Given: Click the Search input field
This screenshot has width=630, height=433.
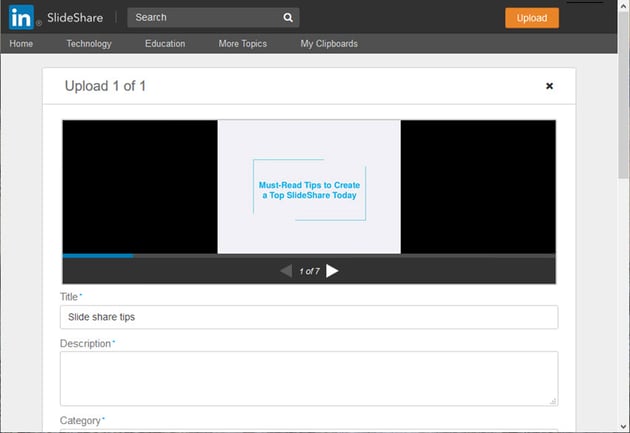Looking at the screenshot, I should click(x=213, y=17).
